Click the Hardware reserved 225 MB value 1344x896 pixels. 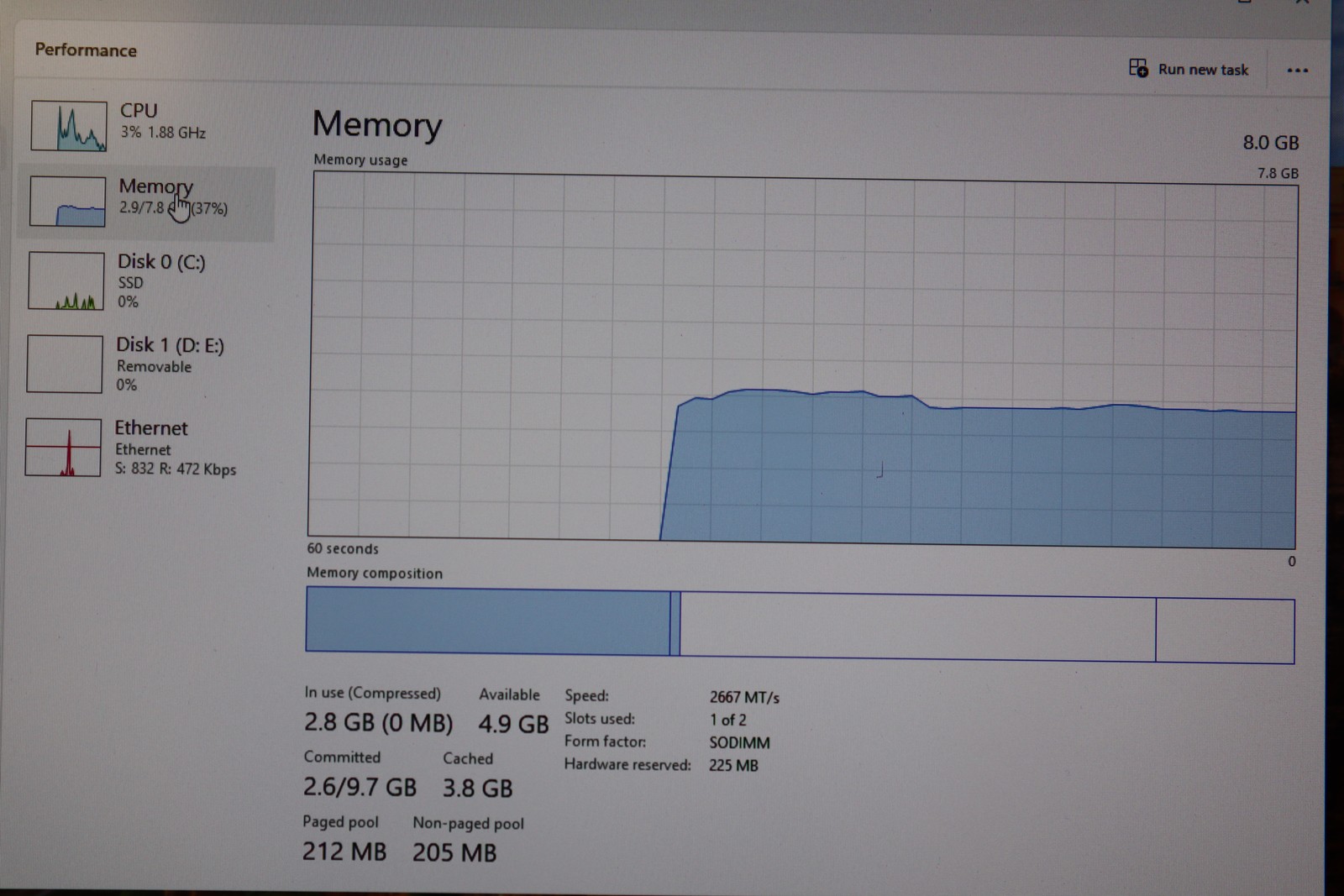(x=733, y=766)
